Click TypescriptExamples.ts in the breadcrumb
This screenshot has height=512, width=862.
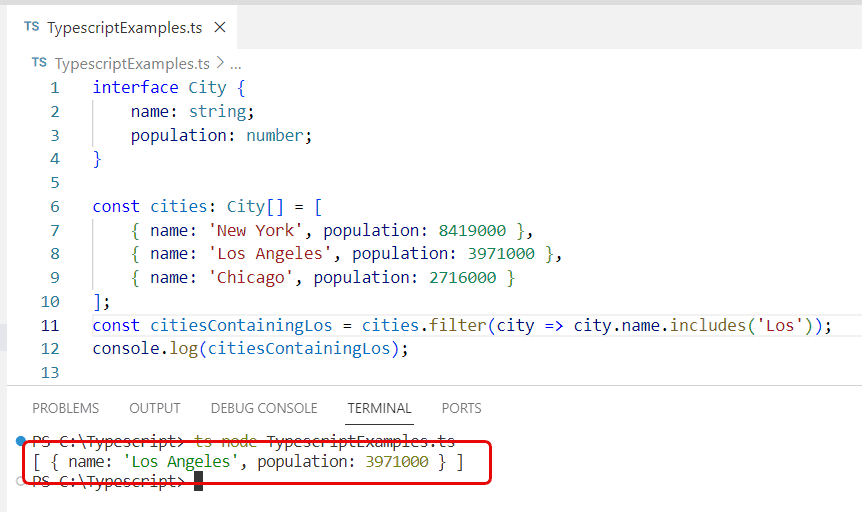[132, 64]
